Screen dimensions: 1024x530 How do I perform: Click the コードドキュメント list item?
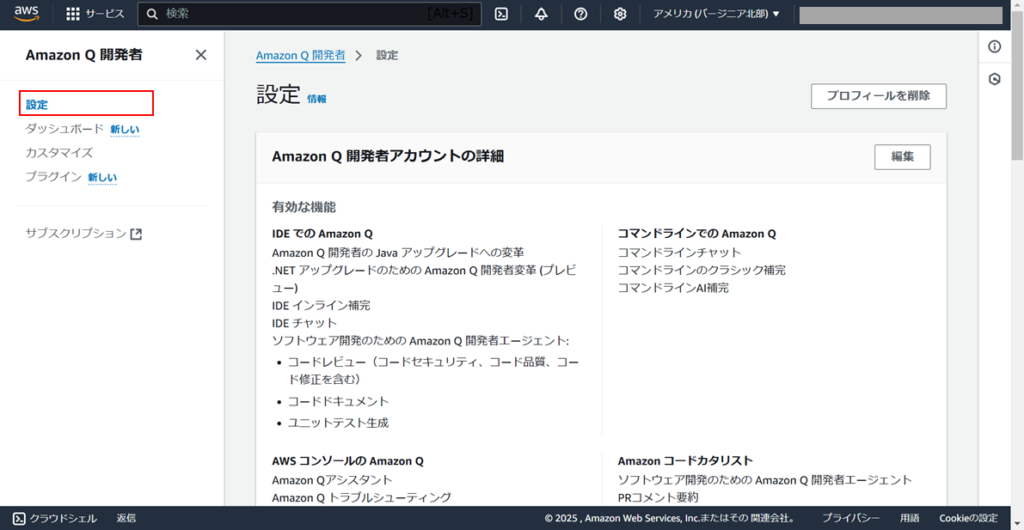click(x=338, y=401)
